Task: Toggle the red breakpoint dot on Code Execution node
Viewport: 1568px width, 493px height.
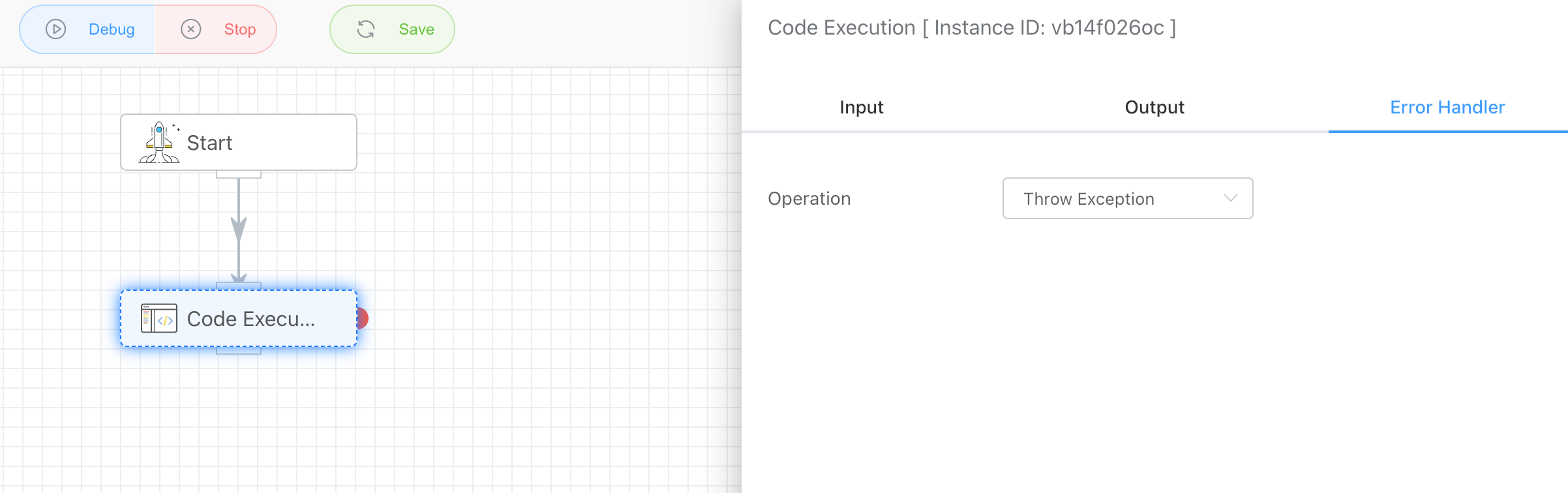Action: tap(363, 319)
